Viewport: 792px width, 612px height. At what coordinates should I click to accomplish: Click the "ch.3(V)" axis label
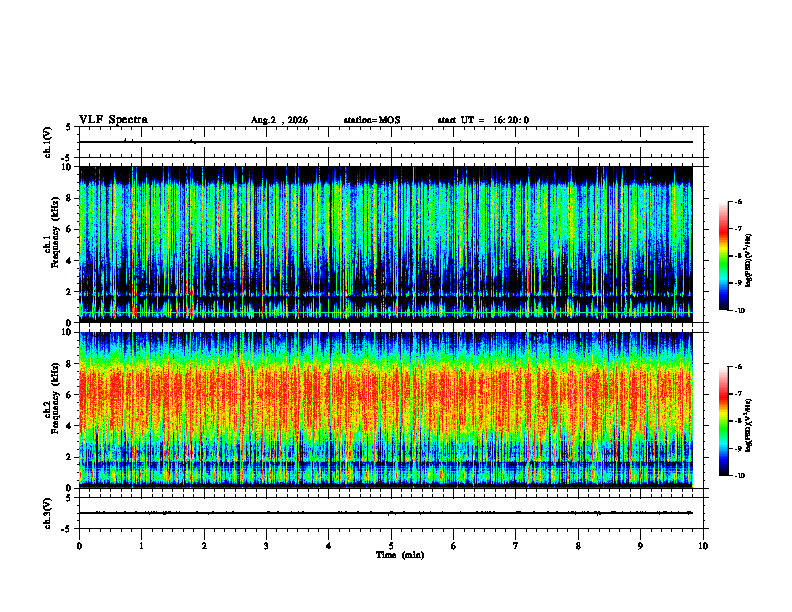[48, 514]
